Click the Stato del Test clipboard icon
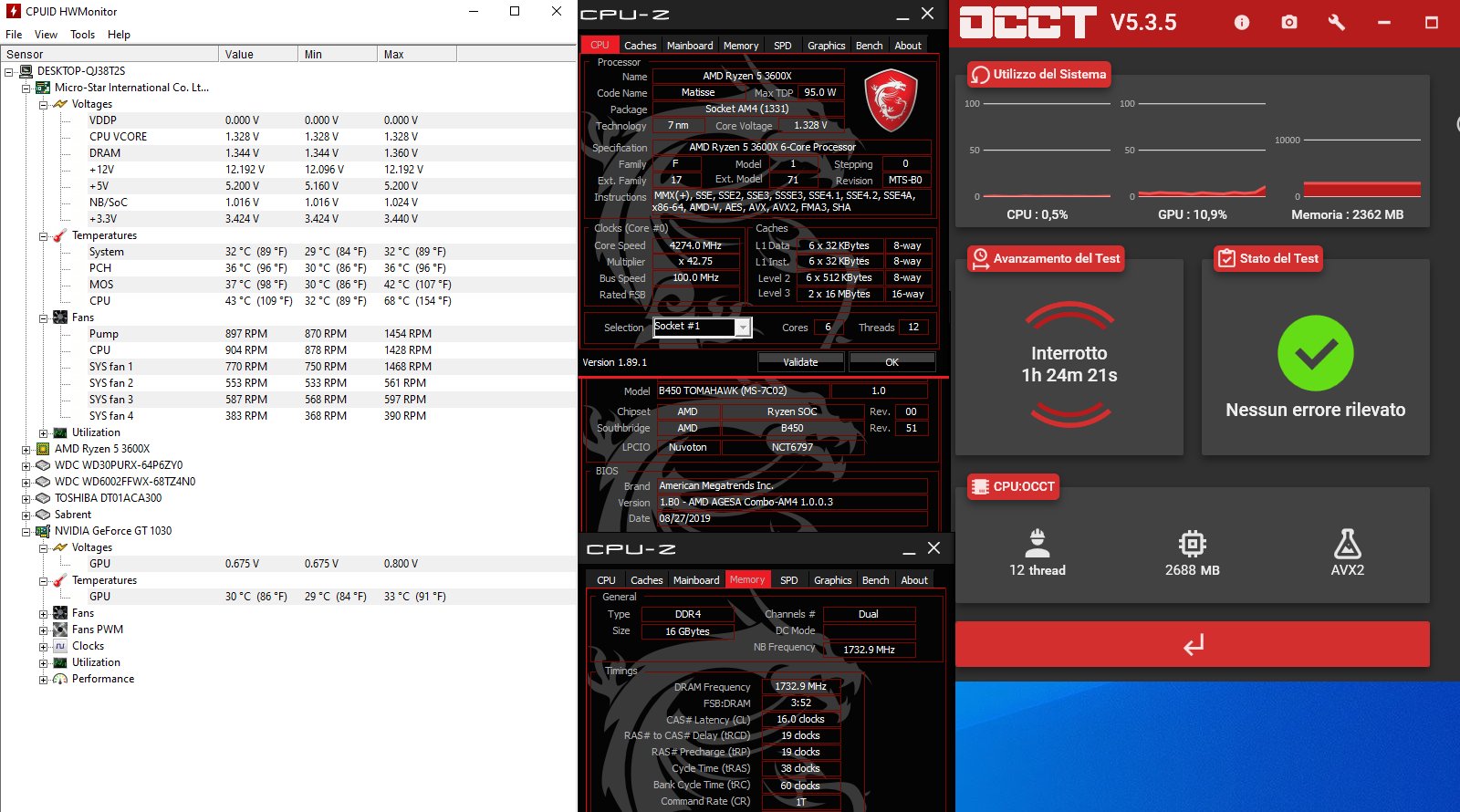The width and height of the screenshot is (1460, 812). click(x=1226, y=258)
